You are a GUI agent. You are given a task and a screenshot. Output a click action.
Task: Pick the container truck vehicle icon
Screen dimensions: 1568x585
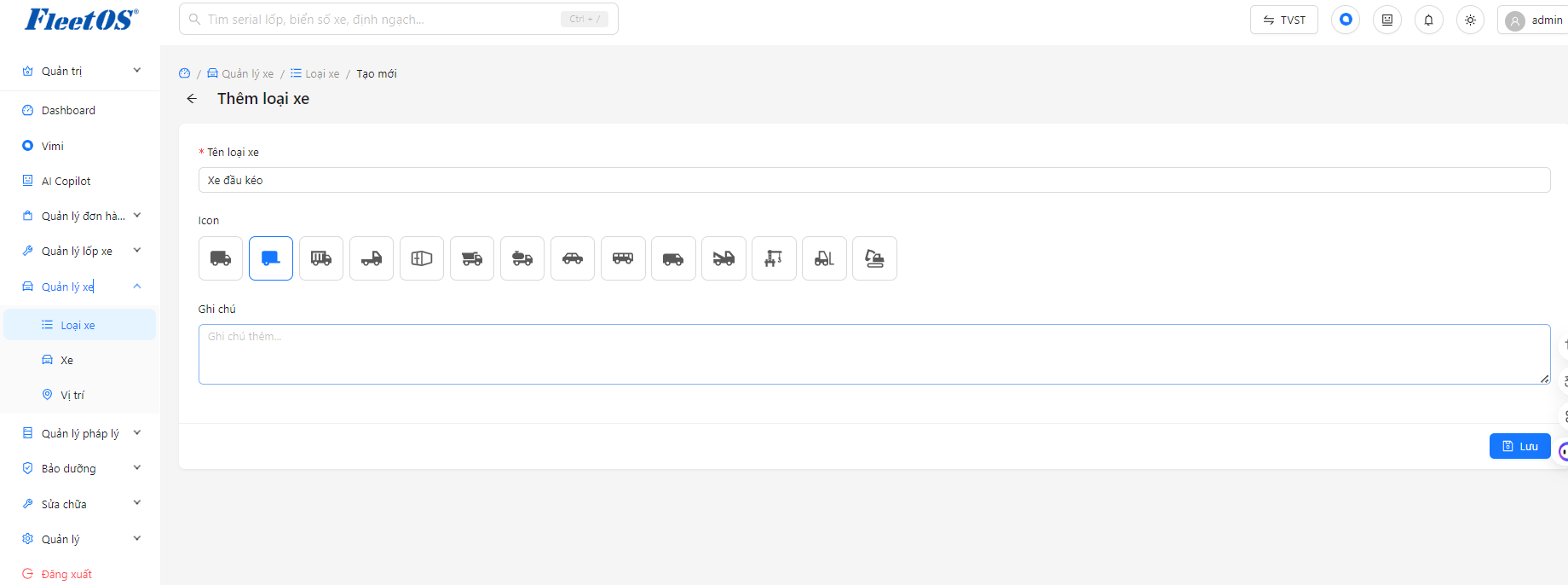321,258
